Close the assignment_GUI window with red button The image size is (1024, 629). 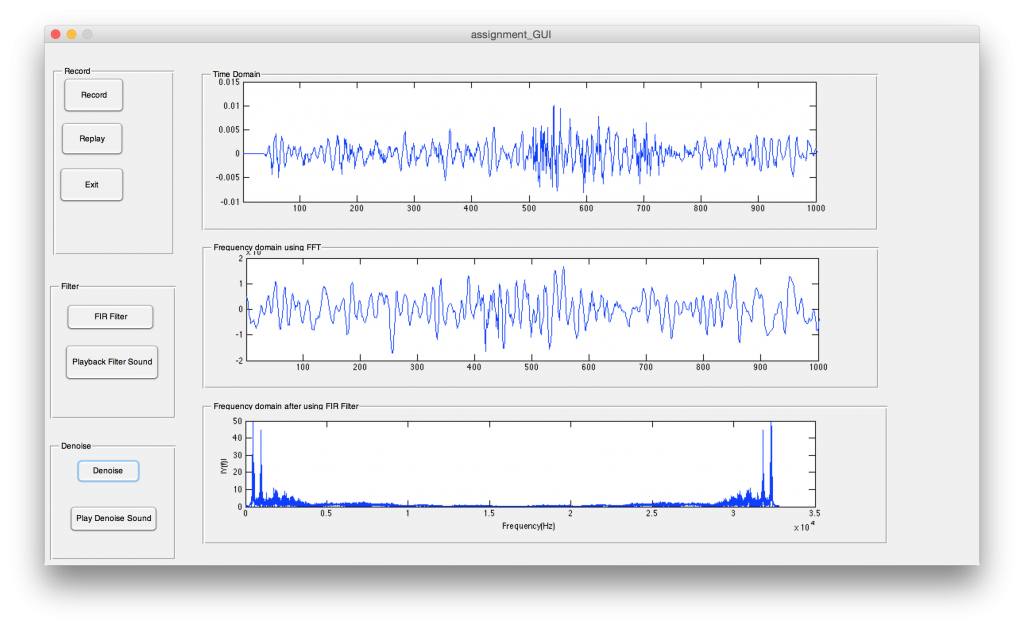click(55, 34)
